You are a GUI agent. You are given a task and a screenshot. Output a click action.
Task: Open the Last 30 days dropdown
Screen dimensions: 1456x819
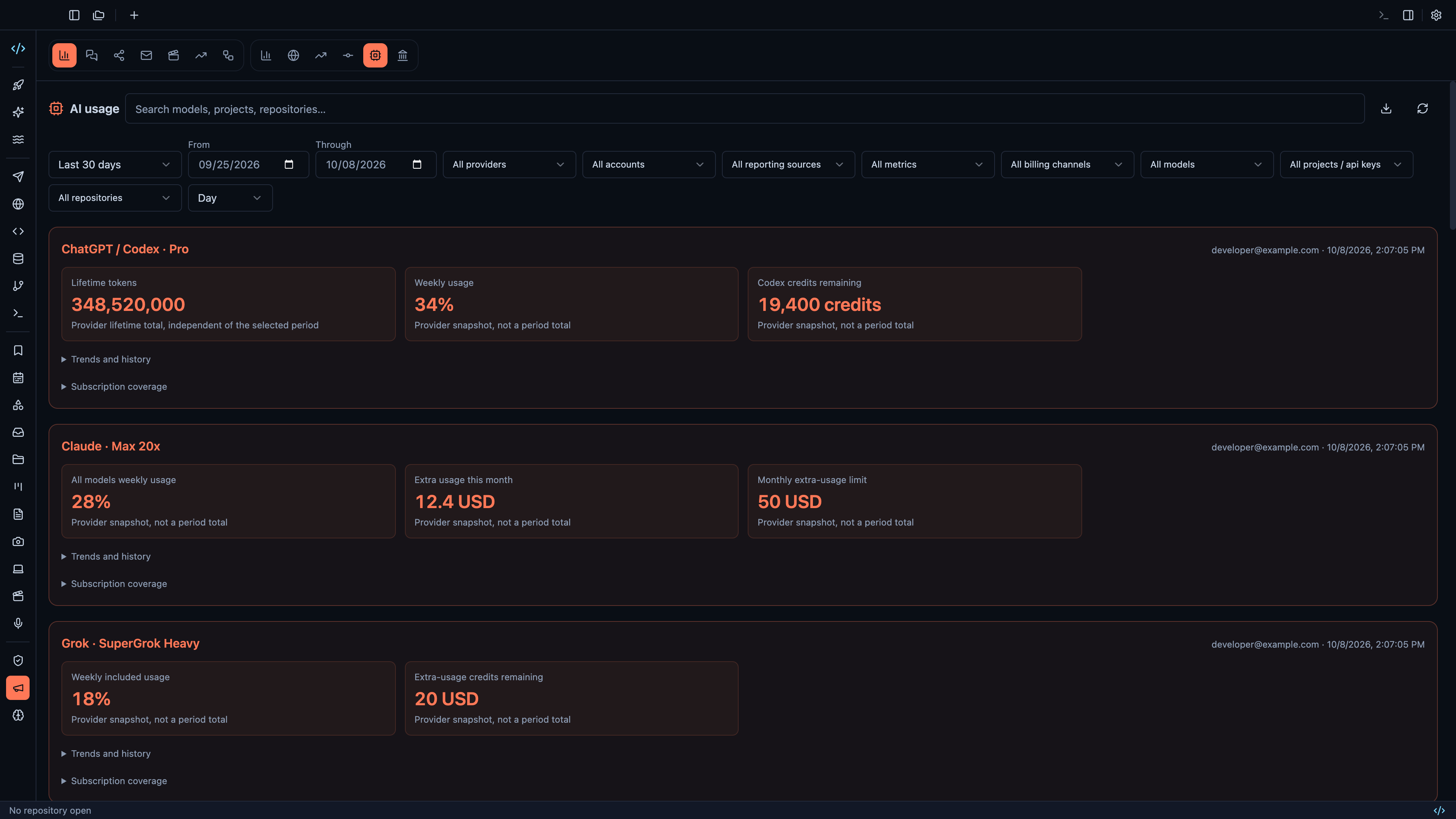[x=115, y=165]
